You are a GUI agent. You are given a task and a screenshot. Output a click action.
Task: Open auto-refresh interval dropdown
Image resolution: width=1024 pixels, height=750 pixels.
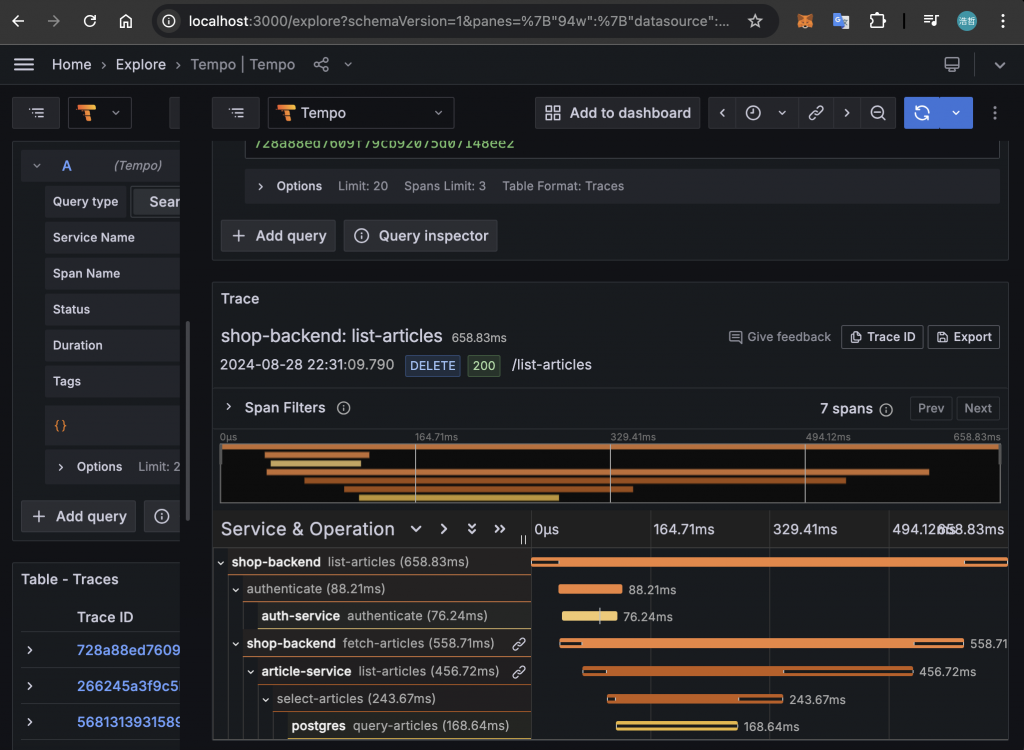(956, 113)
